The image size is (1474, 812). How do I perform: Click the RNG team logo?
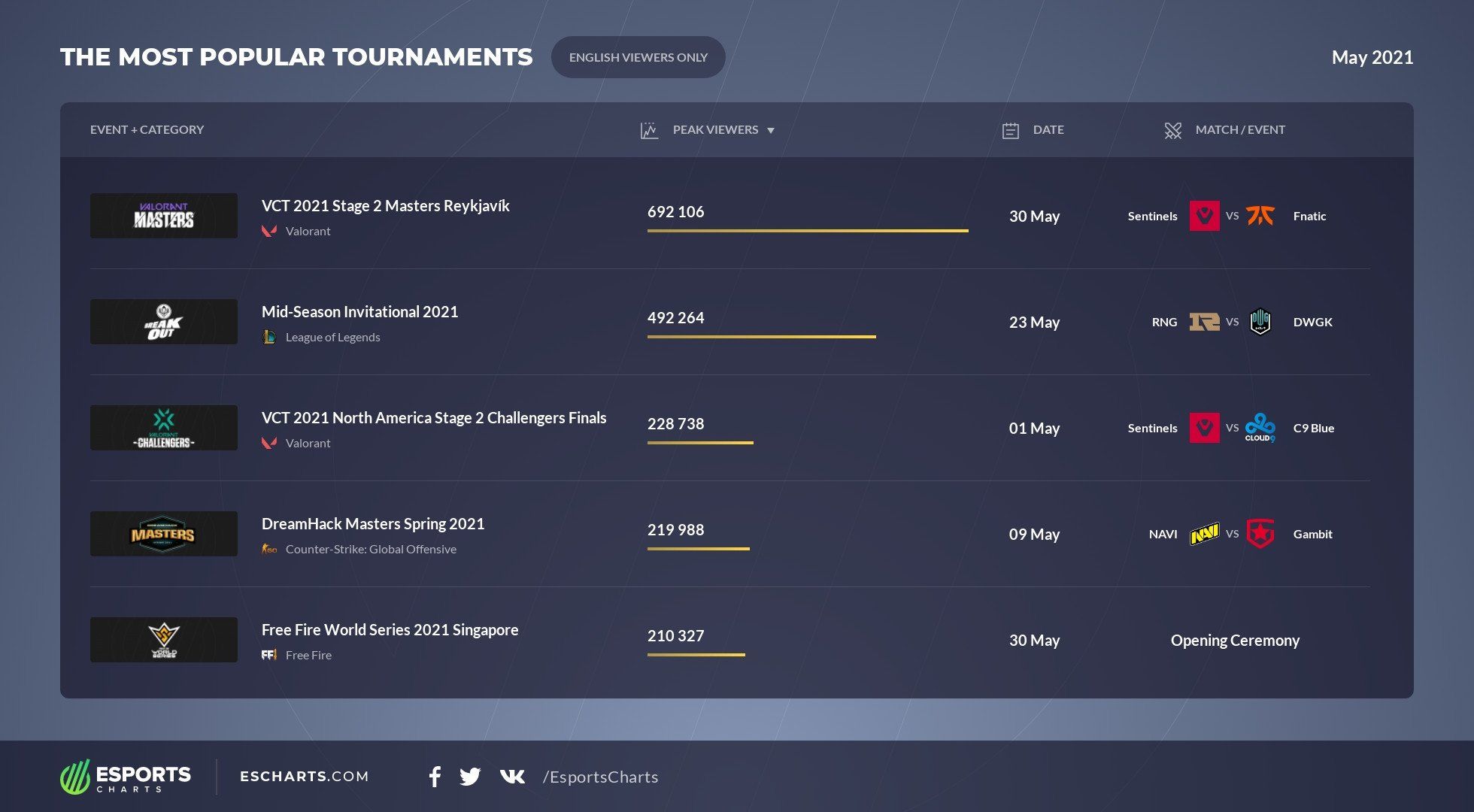(1205, 322)
